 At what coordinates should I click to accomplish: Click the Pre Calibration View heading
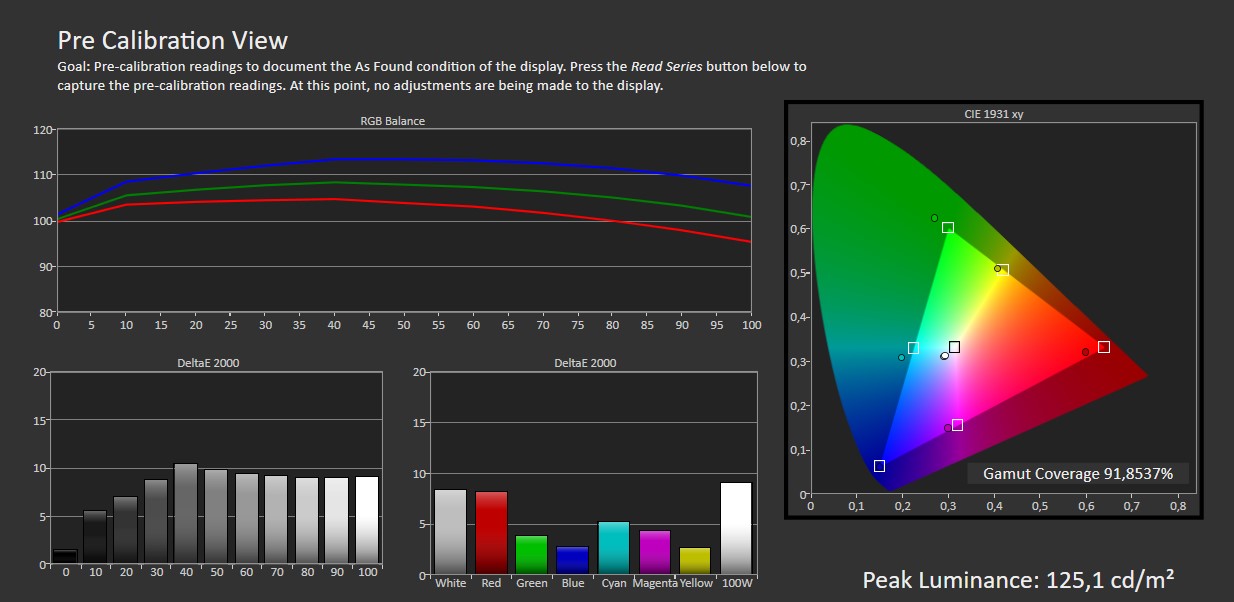pyautogui.click(x=172, y=40)
